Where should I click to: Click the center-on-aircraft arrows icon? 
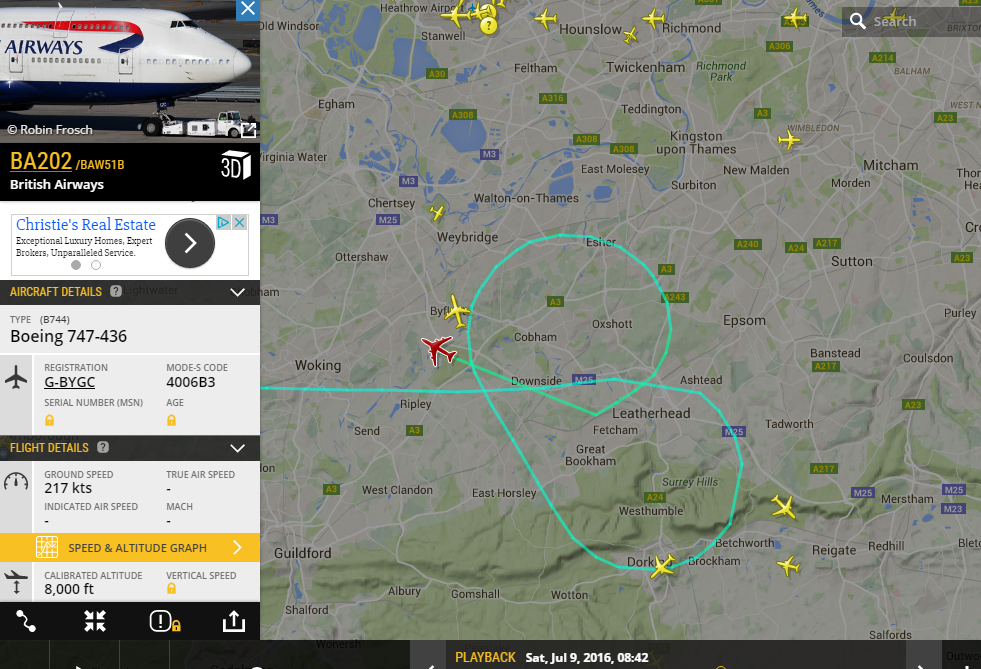coord(95,621)
